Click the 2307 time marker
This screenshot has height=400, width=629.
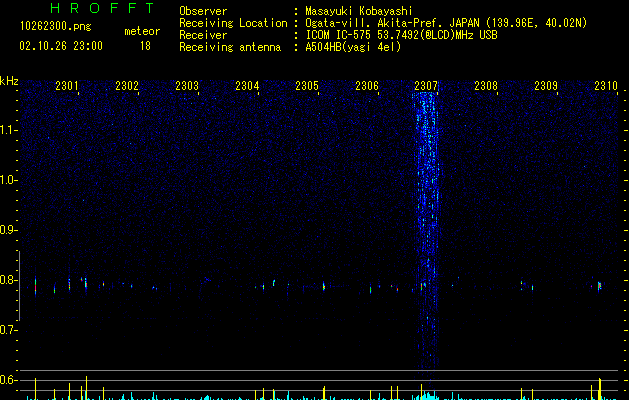426,85
